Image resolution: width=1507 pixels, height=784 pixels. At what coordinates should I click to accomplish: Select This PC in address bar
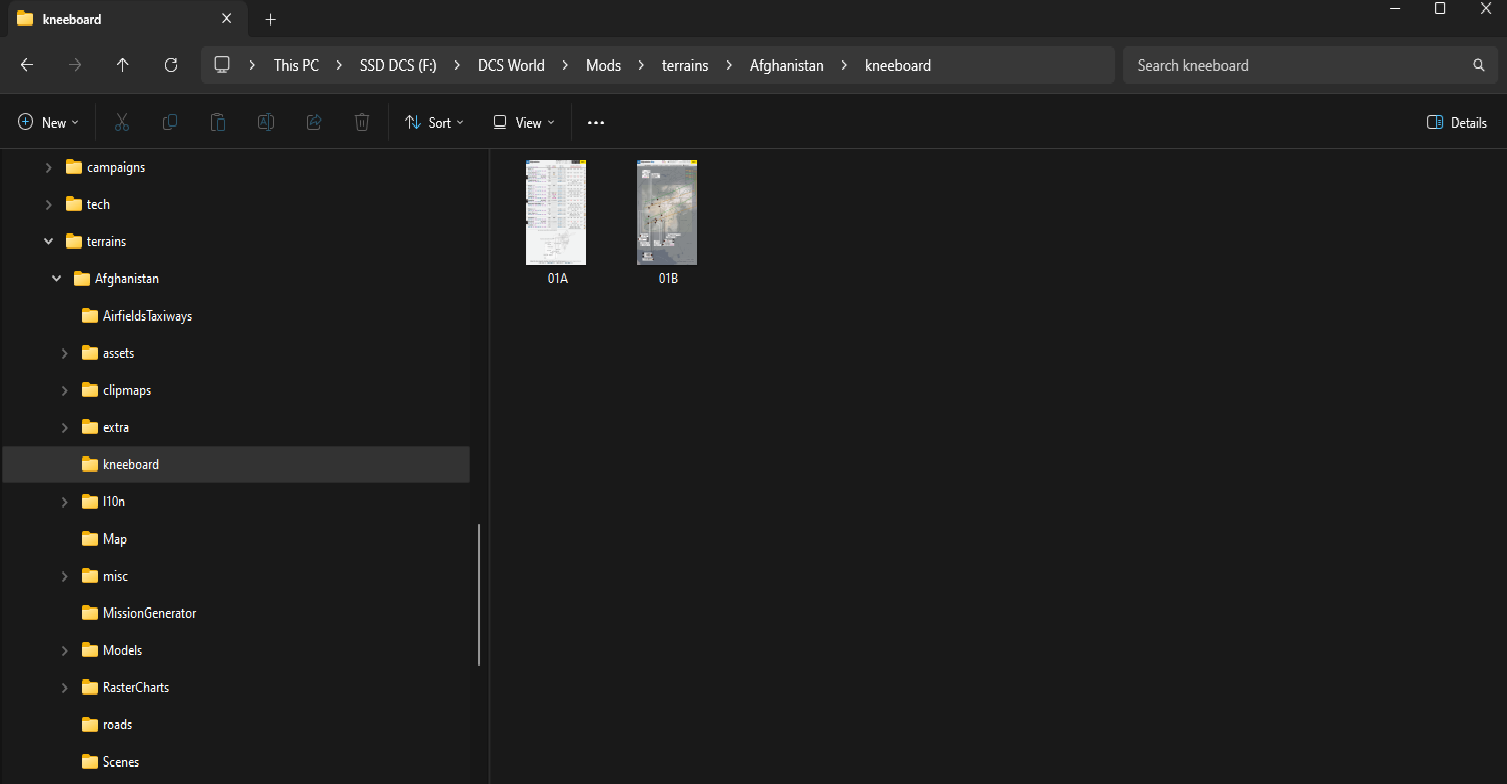296,65
